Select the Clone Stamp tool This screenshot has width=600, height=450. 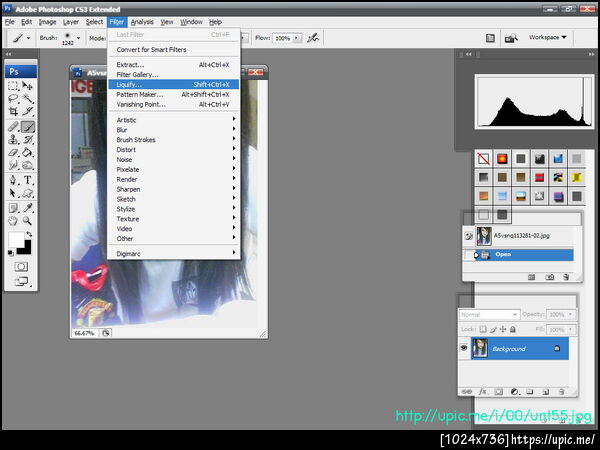(13, 139)
